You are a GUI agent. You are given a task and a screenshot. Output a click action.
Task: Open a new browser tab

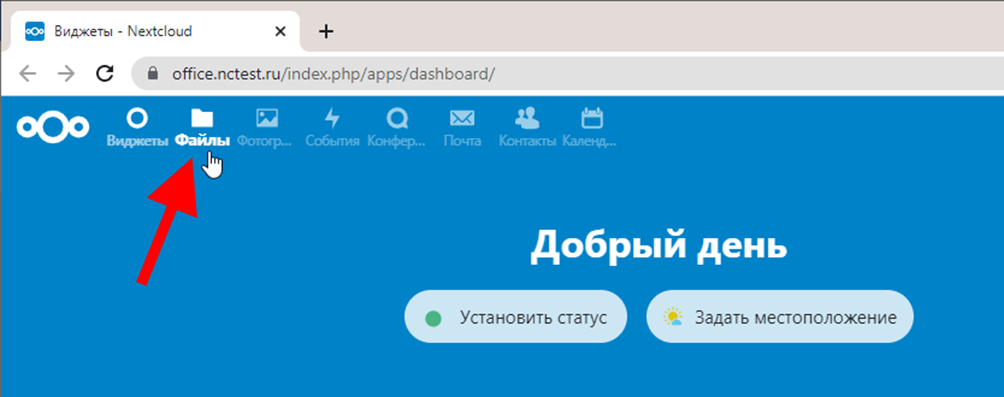point(327,31)
